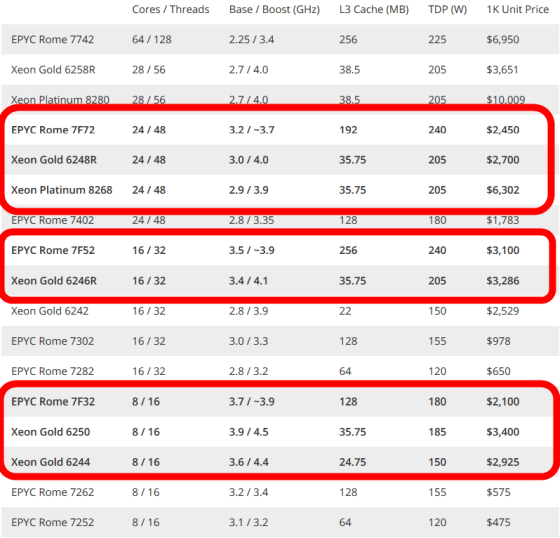Click the '3.0 / 3.3' clock cell
The image size is (560, 538).
[x=249, y=341]
